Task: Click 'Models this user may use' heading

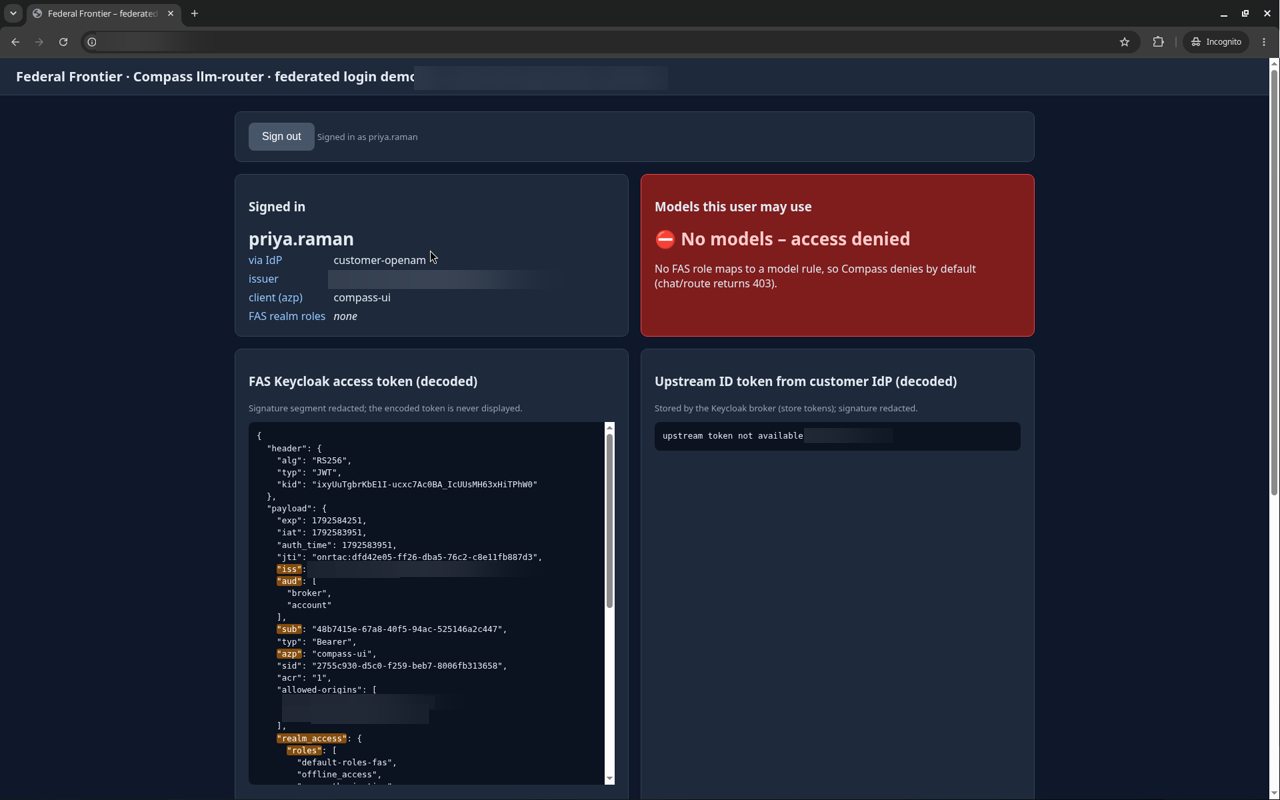Action: click(733, 207)
